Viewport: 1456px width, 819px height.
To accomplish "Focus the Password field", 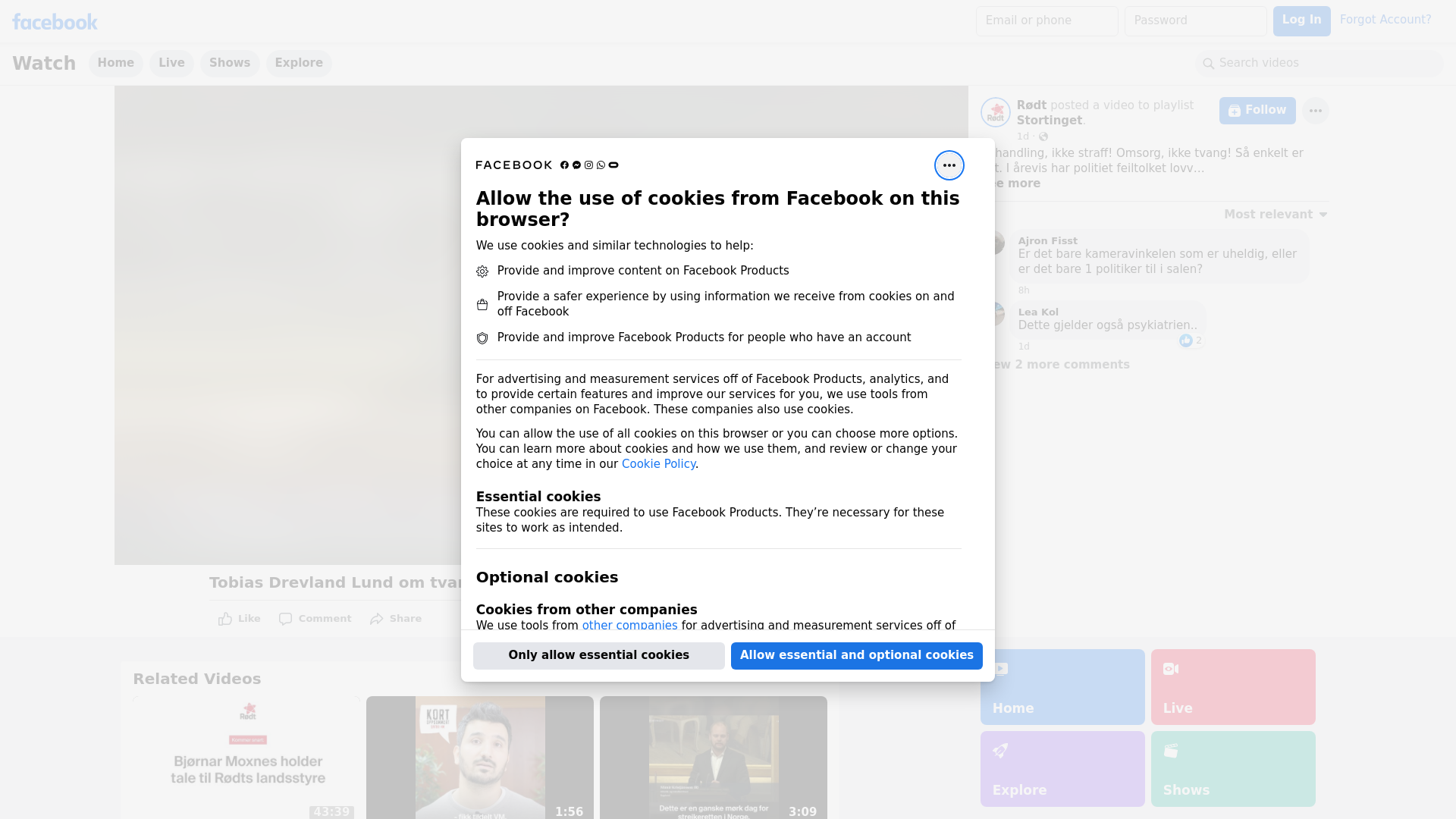I will point(1196,20).
